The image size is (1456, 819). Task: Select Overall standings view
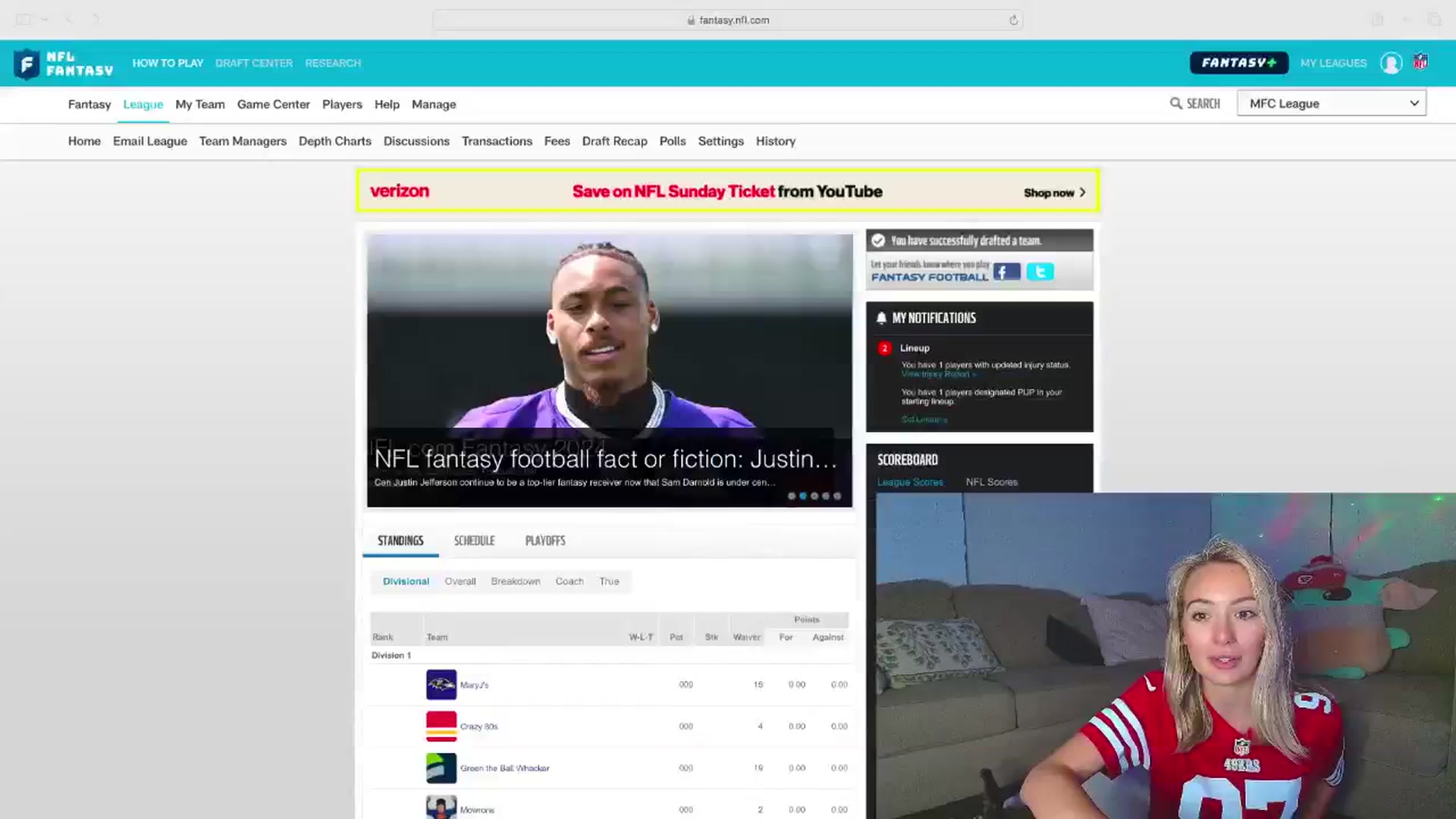(x=460, y=582)
